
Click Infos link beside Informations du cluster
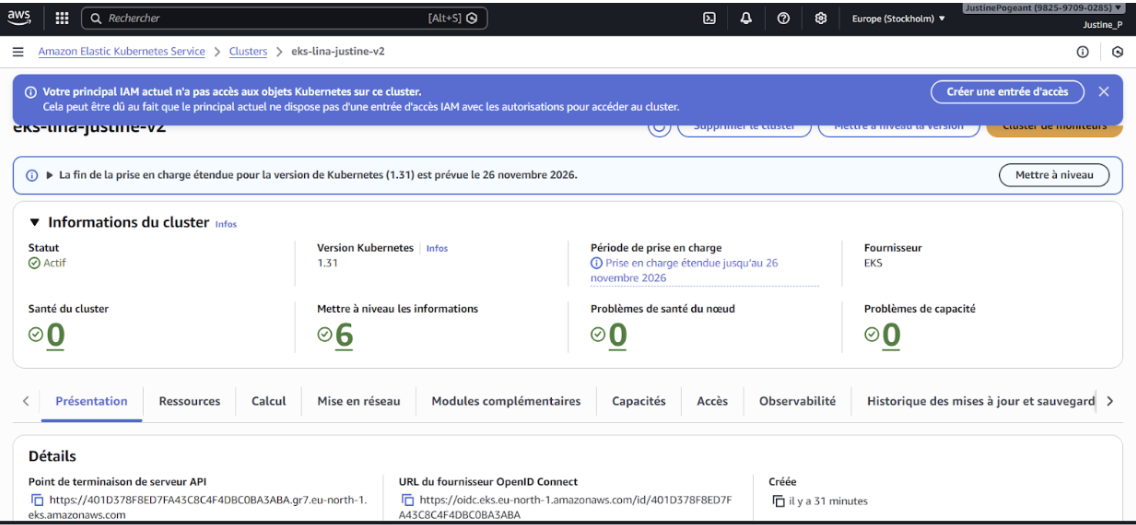[x=226, y=224]
